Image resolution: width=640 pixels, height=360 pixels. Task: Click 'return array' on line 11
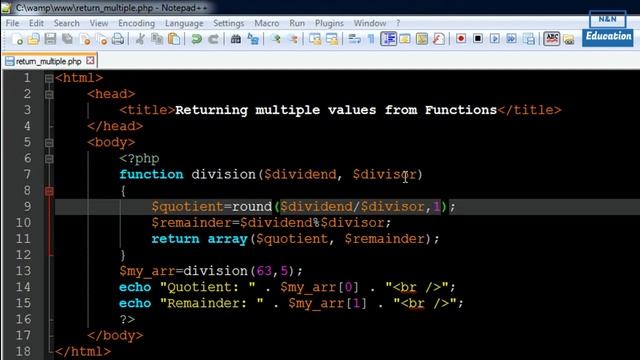[x=200, y=239]
